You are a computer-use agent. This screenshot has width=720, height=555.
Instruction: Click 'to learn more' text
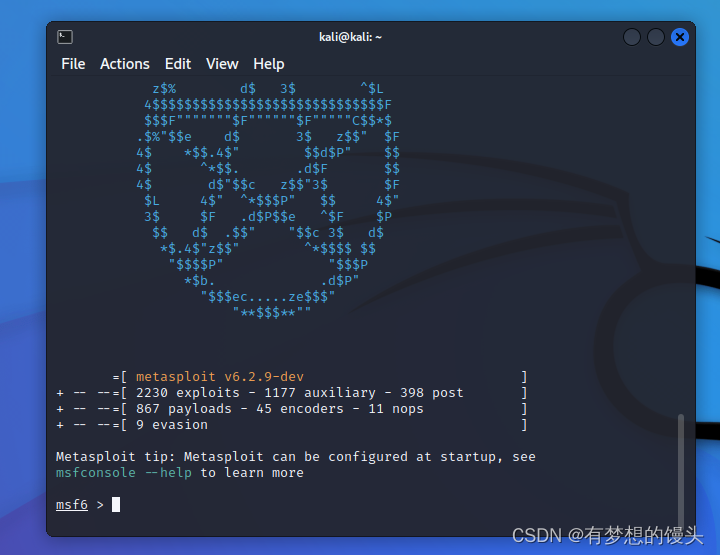tap(252, 473)
